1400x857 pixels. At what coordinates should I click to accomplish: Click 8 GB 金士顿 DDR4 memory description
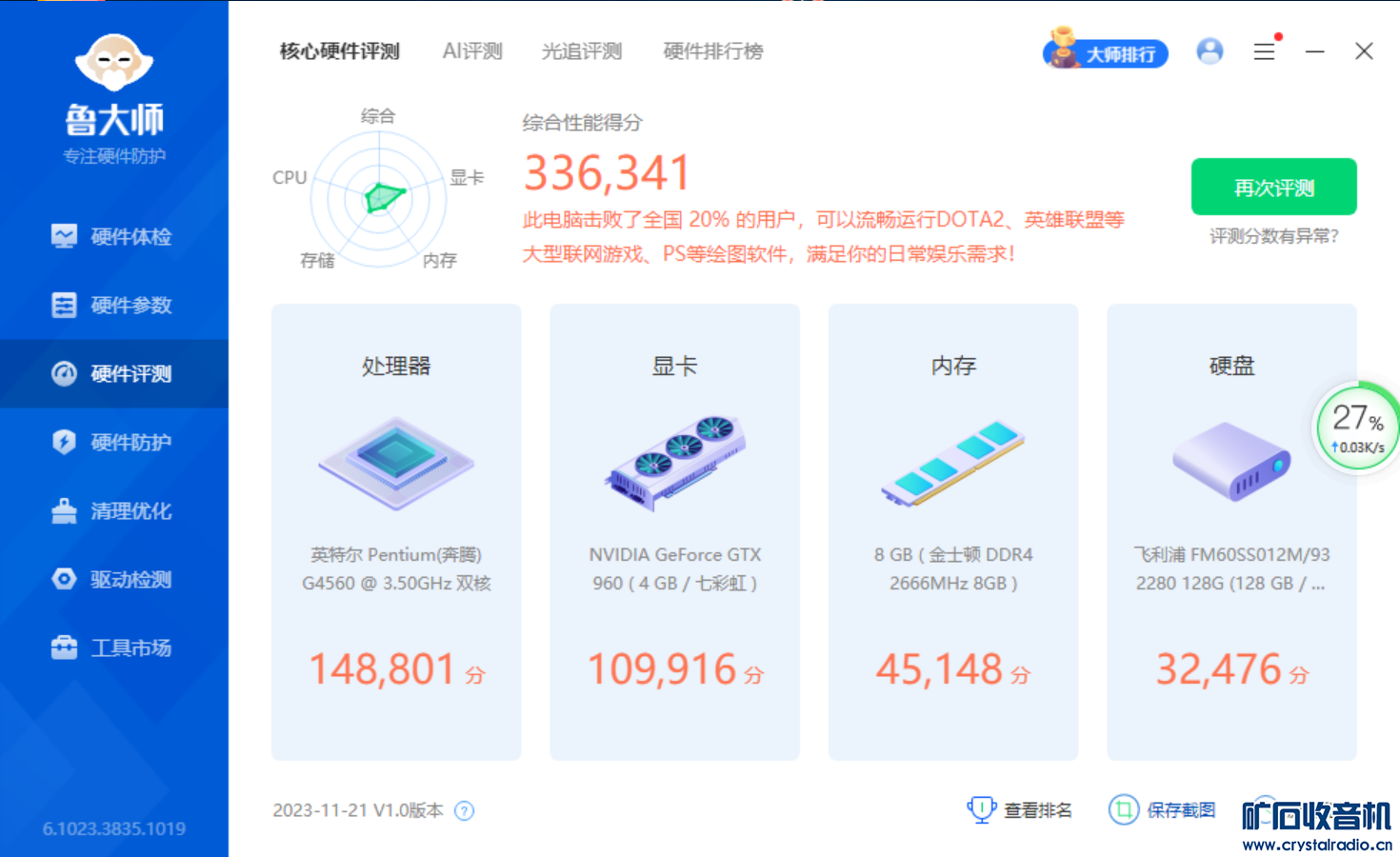[x=953, y=568]
